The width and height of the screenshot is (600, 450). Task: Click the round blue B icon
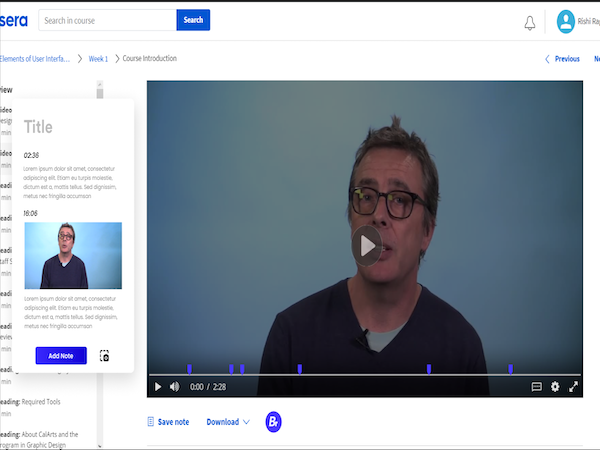point(273,422)
